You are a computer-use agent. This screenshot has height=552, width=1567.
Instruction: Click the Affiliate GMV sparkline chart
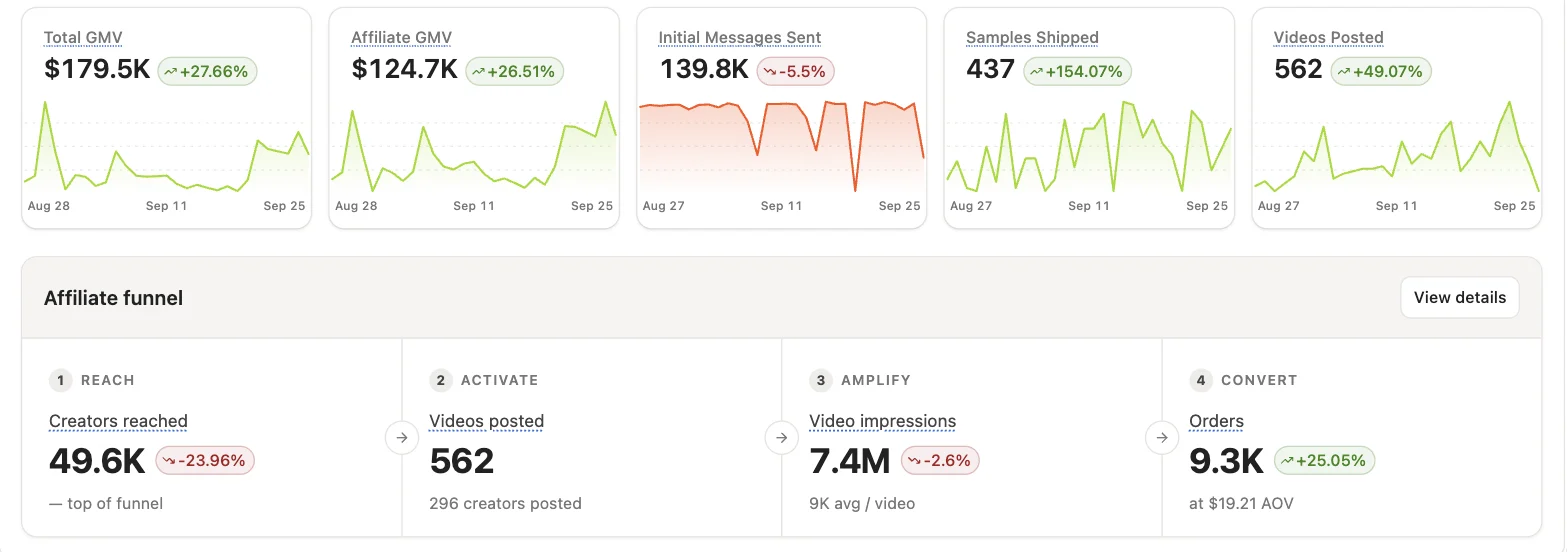coord(474,146)
